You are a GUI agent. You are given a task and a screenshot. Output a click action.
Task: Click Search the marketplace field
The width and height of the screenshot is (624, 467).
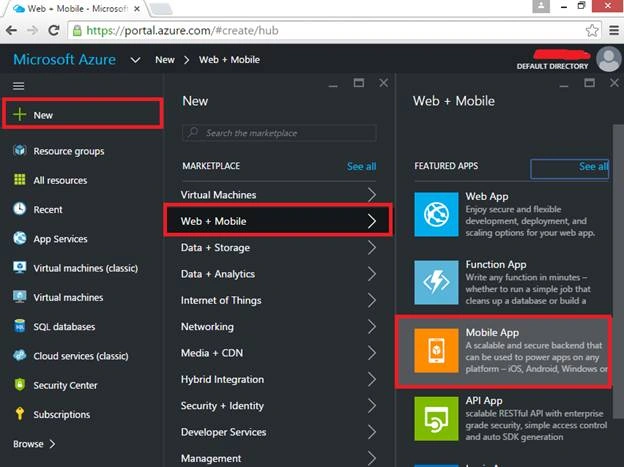coord(279,133)
